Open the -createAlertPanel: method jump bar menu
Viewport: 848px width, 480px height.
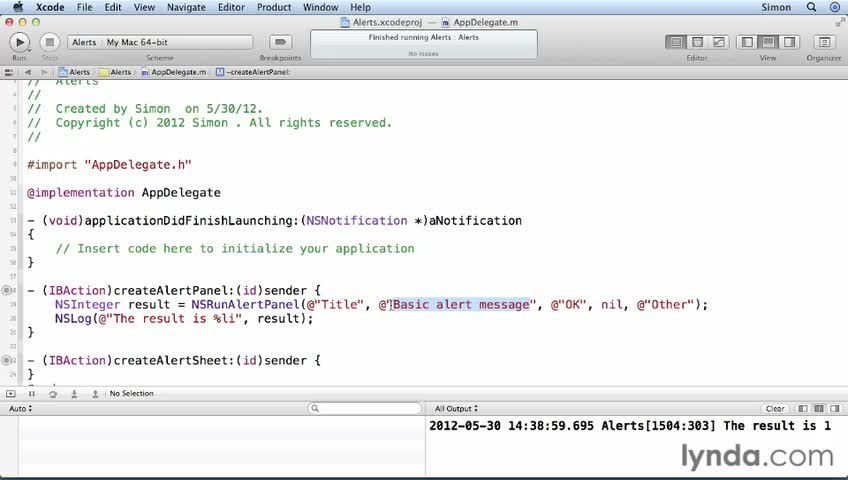[253, 72]
